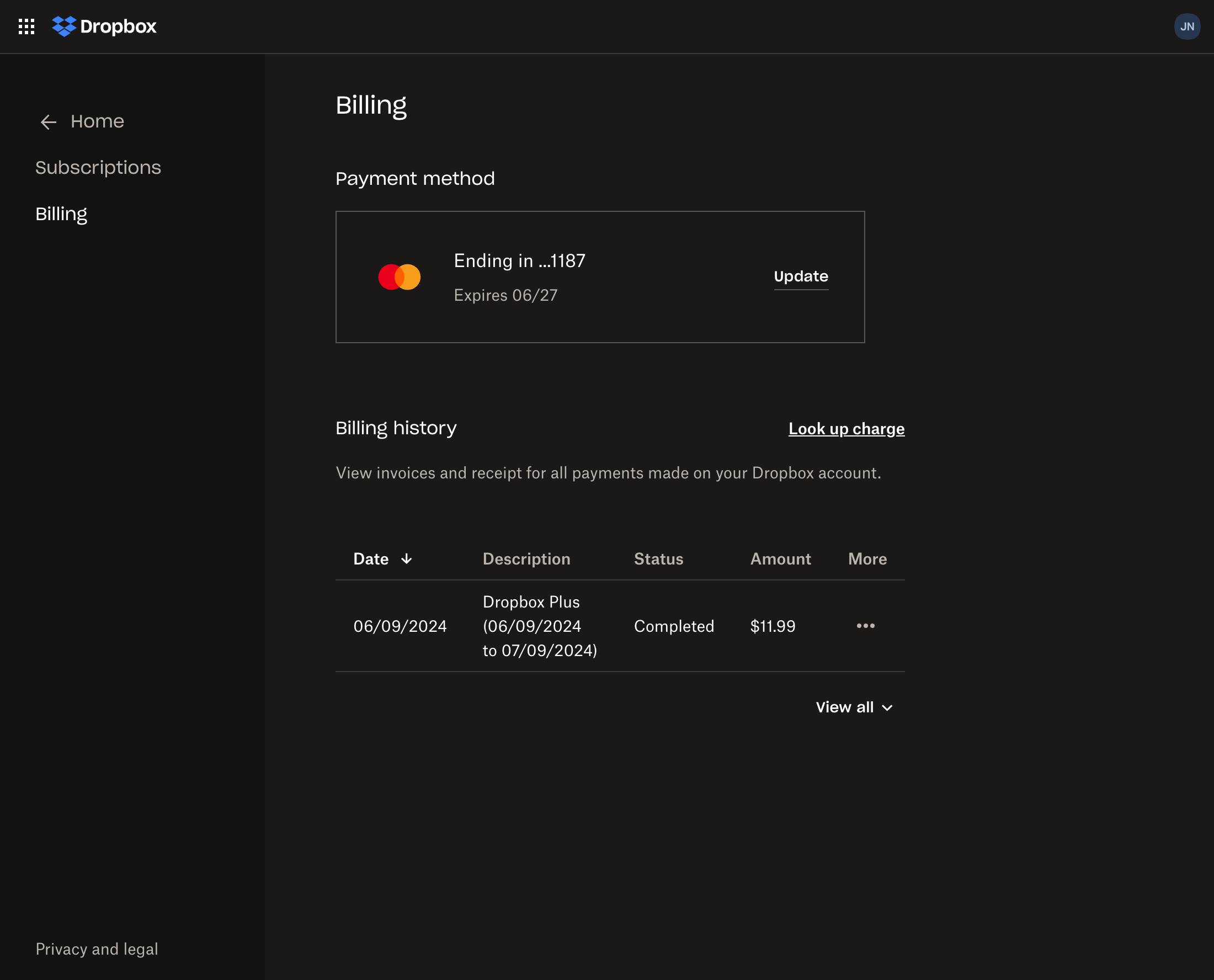This screenshot has width=1214, height=980.
Task: Select Billing in the sidebar
Action: point(61,214)
